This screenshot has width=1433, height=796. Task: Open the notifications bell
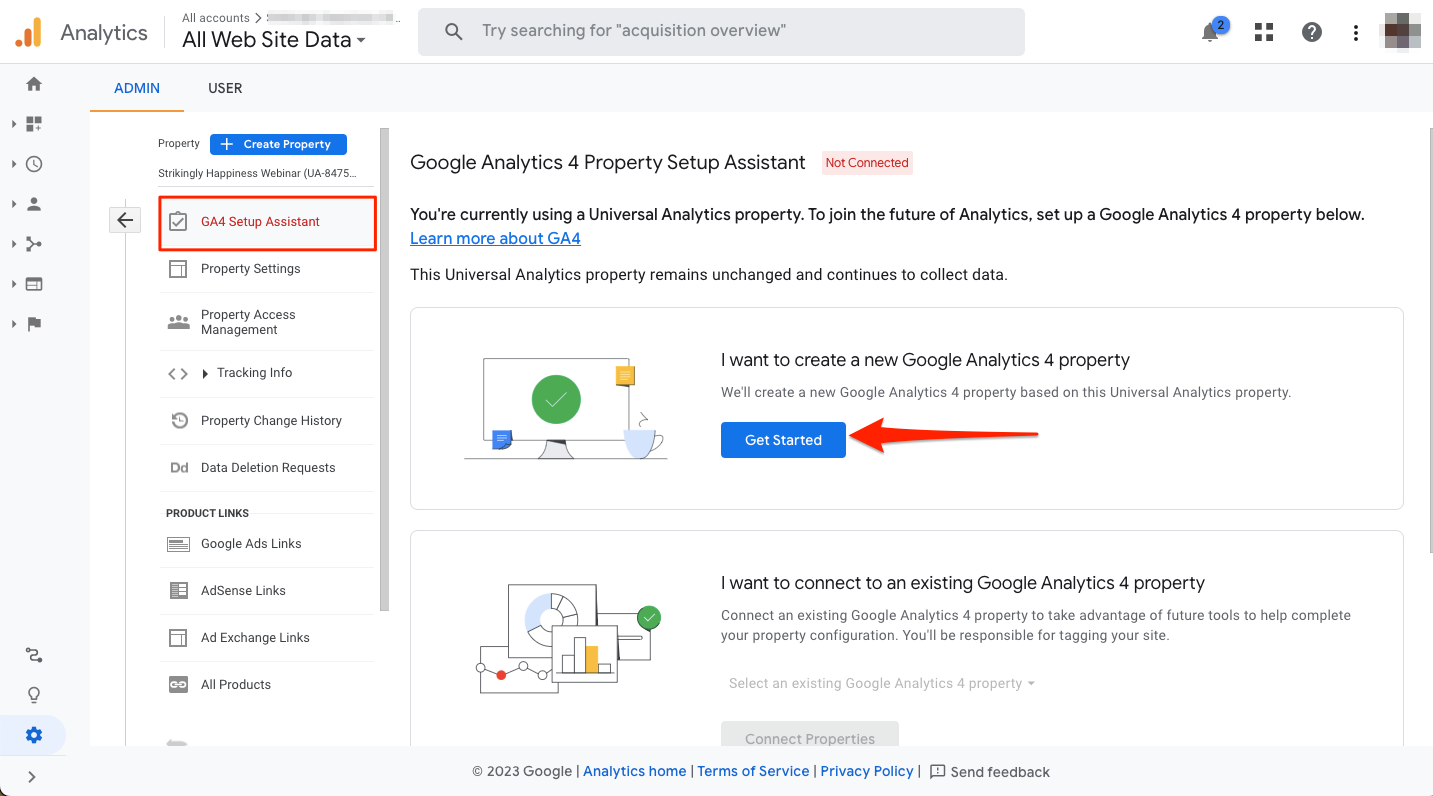[1211, 32]
